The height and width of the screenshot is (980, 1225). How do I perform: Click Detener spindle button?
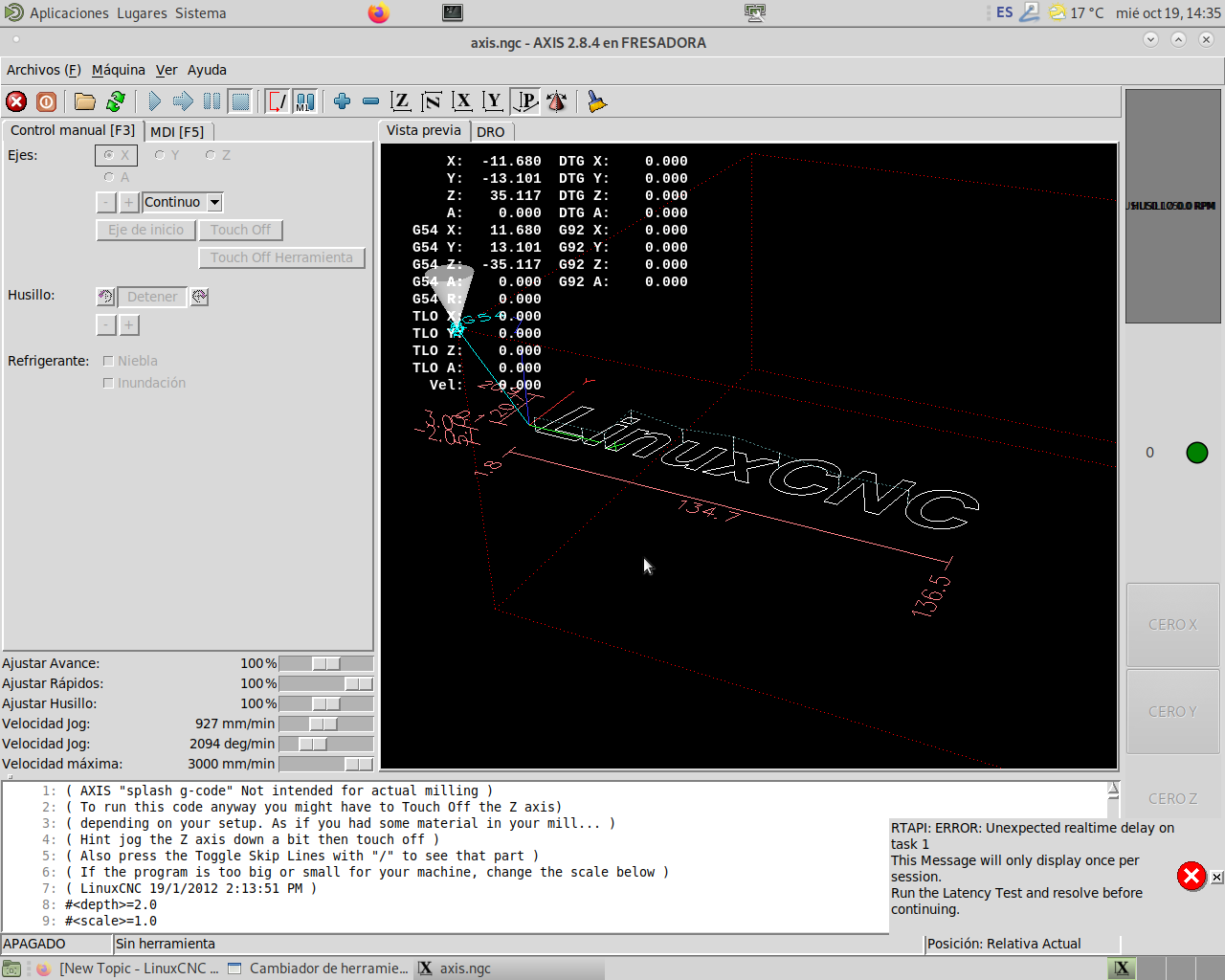coord(152,297)
